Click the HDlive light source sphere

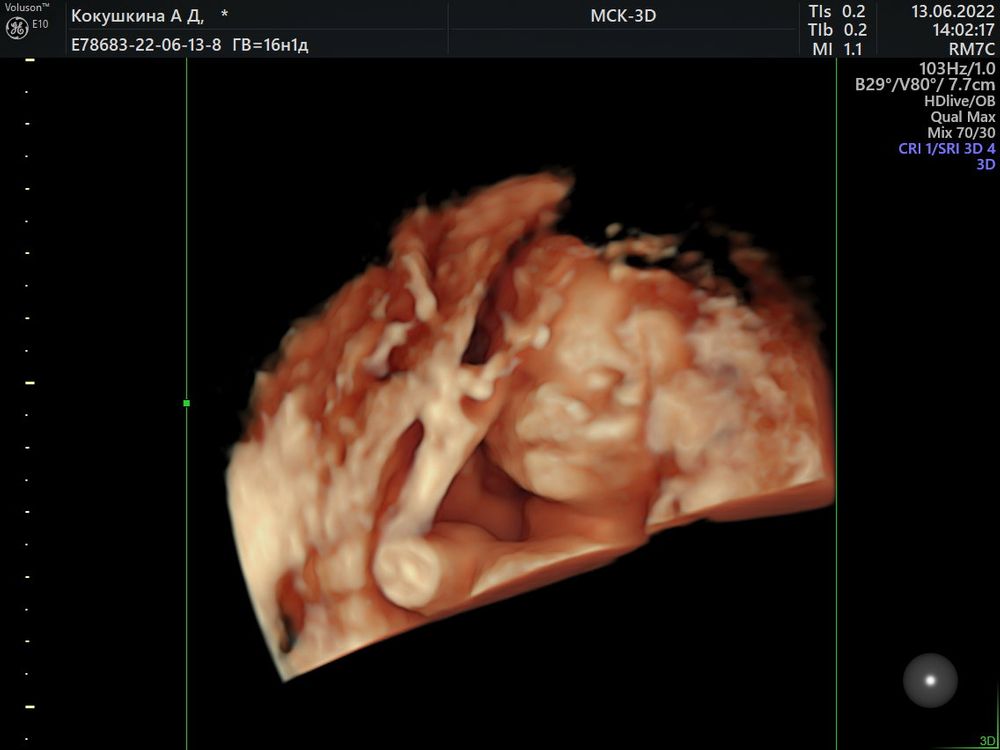click(930, 680)
